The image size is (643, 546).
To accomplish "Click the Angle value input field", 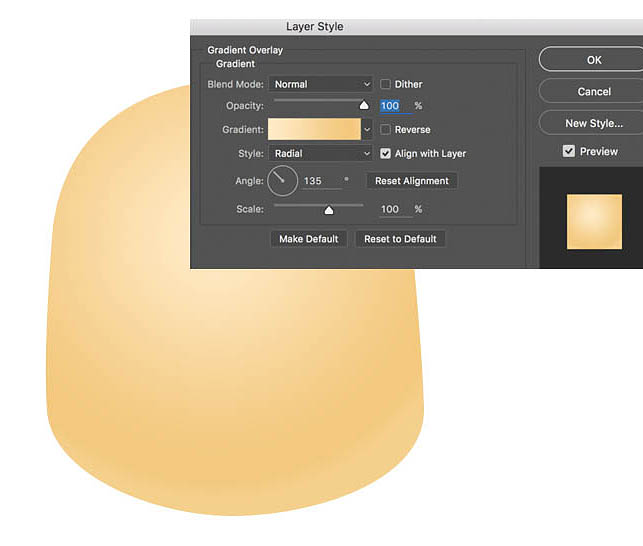I will click(x=318, y=182).
